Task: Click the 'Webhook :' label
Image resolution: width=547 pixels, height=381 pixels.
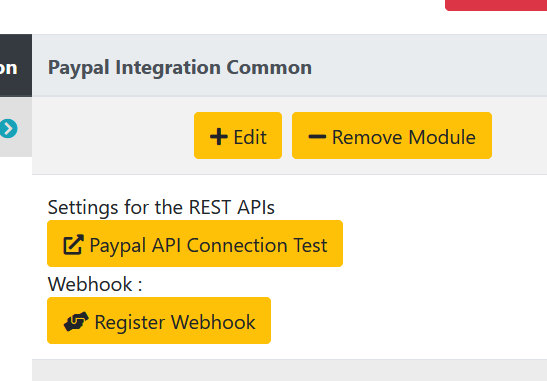Action: pyautogui.click(x=95, y=284)
